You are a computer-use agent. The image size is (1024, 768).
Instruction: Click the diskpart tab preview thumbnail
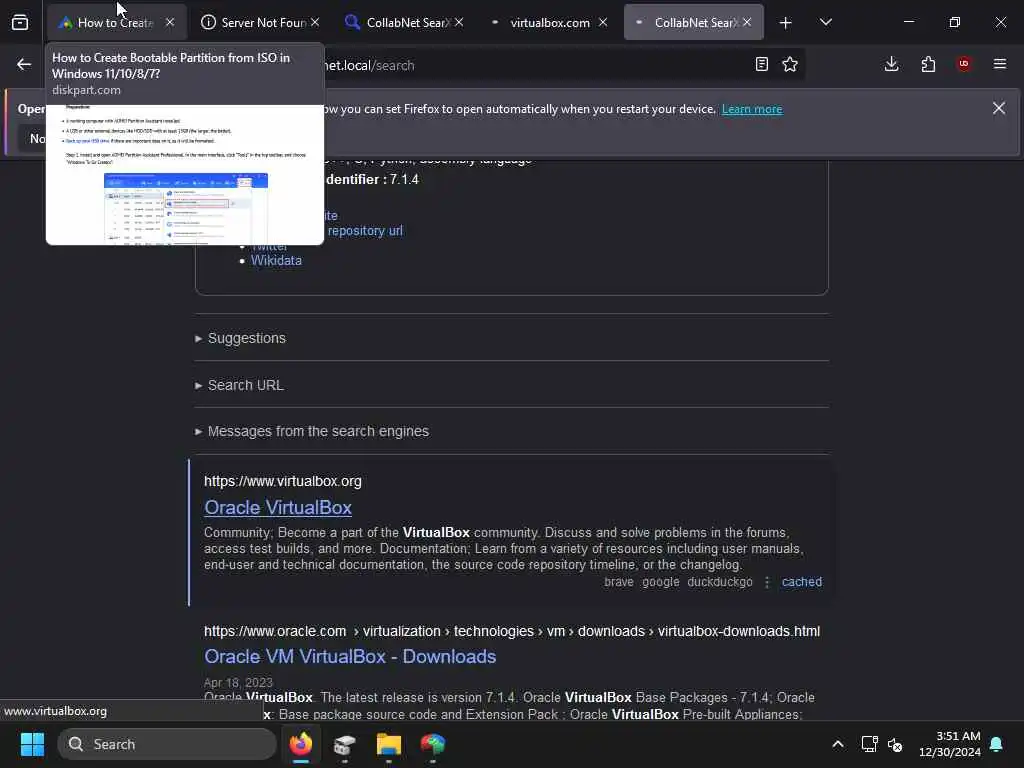click(185, 175)
